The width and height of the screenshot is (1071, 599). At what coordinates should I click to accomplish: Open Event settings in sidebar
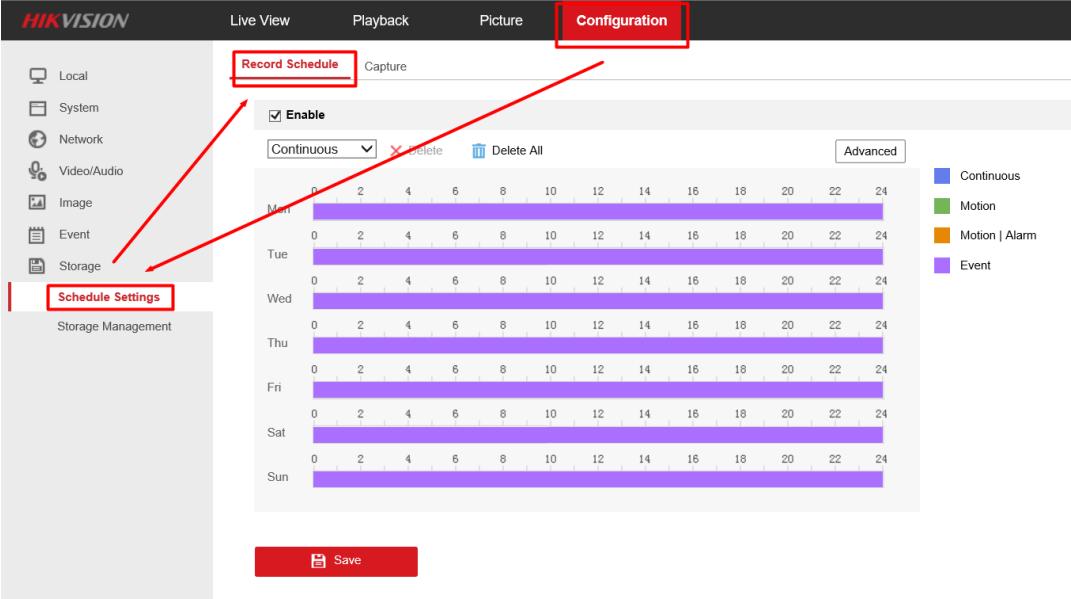pos(74,234)
